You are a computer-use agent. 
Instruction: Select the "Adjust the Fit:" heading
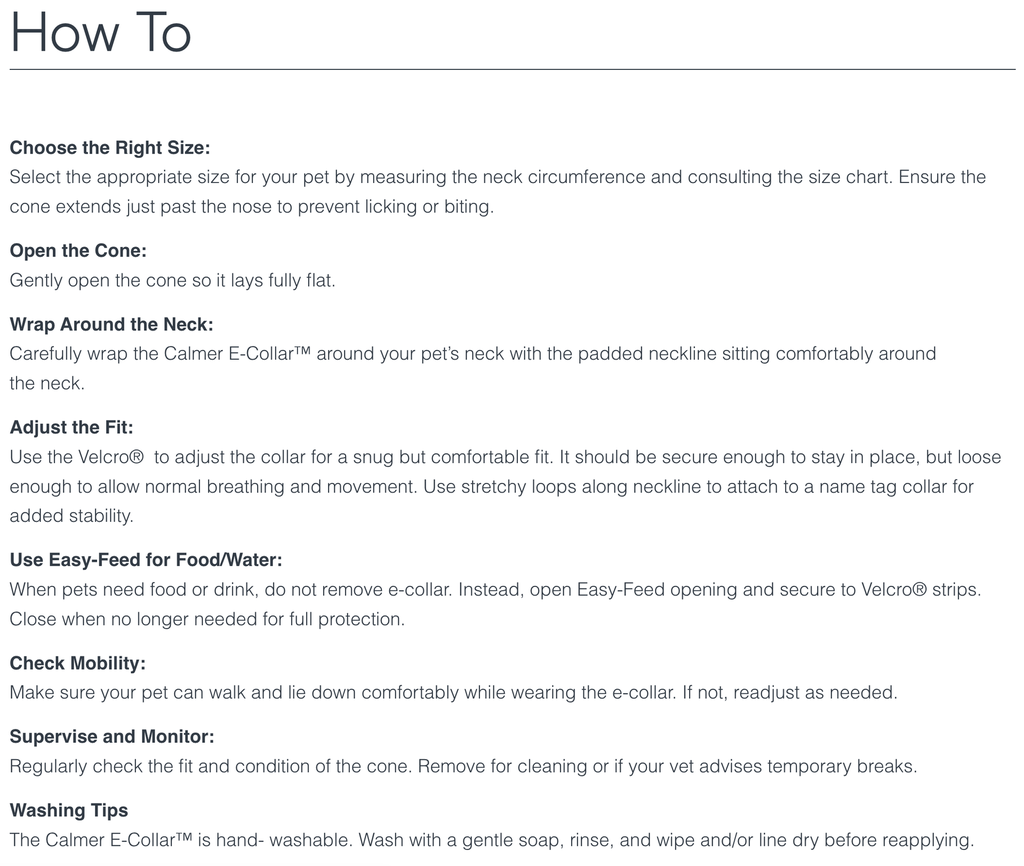point(71,428)
